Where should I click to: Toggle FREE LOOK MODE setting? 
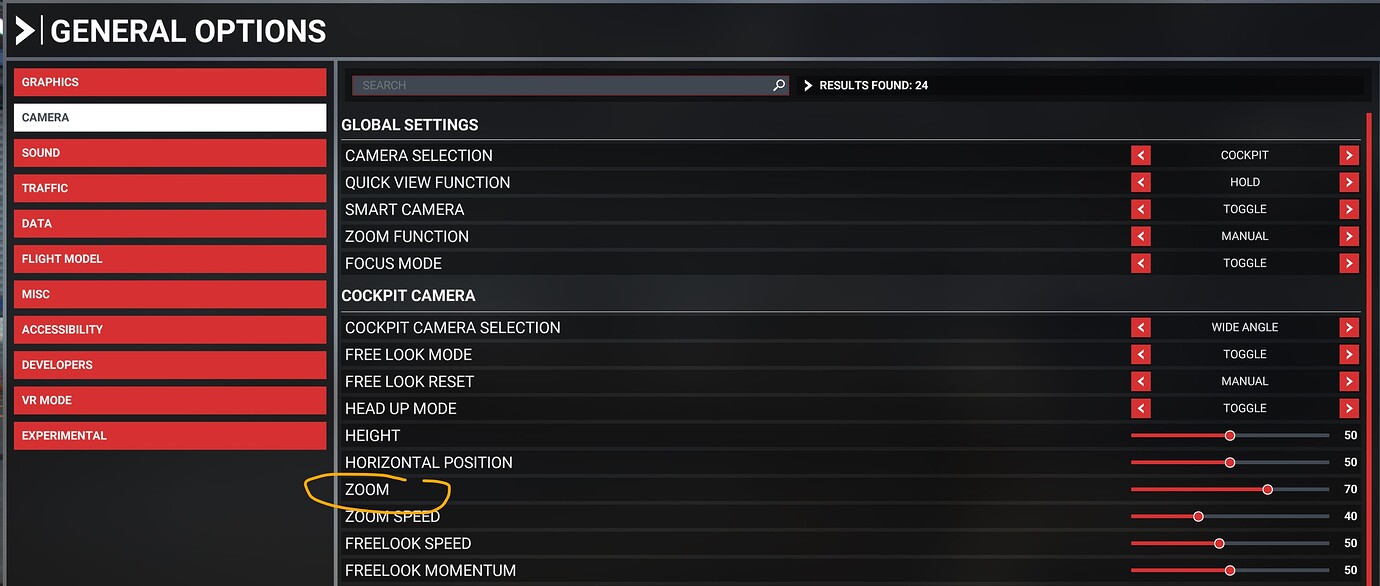click(1349, 354)
